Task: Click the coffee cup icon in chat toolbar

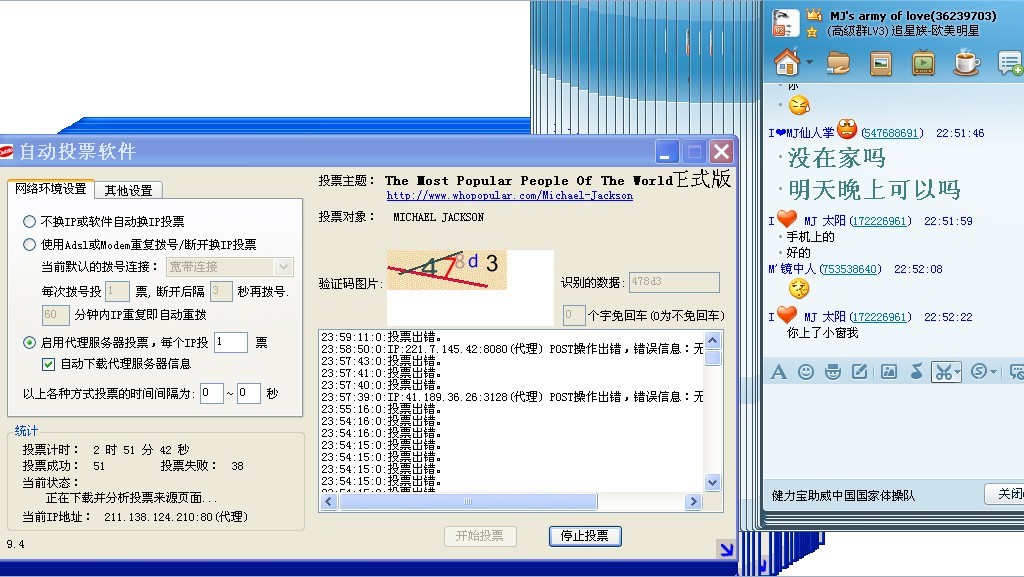Action: coord(966,63)
